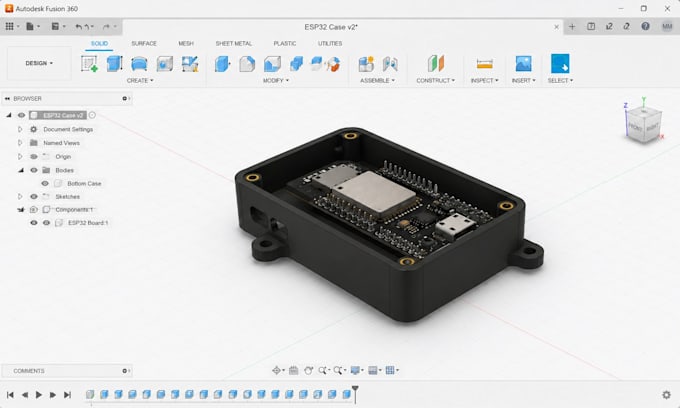Image resolution: width=680 pixels, height=408 pixels.
Task: Switch to the PLASTIC tab
Action: point(285,43)
